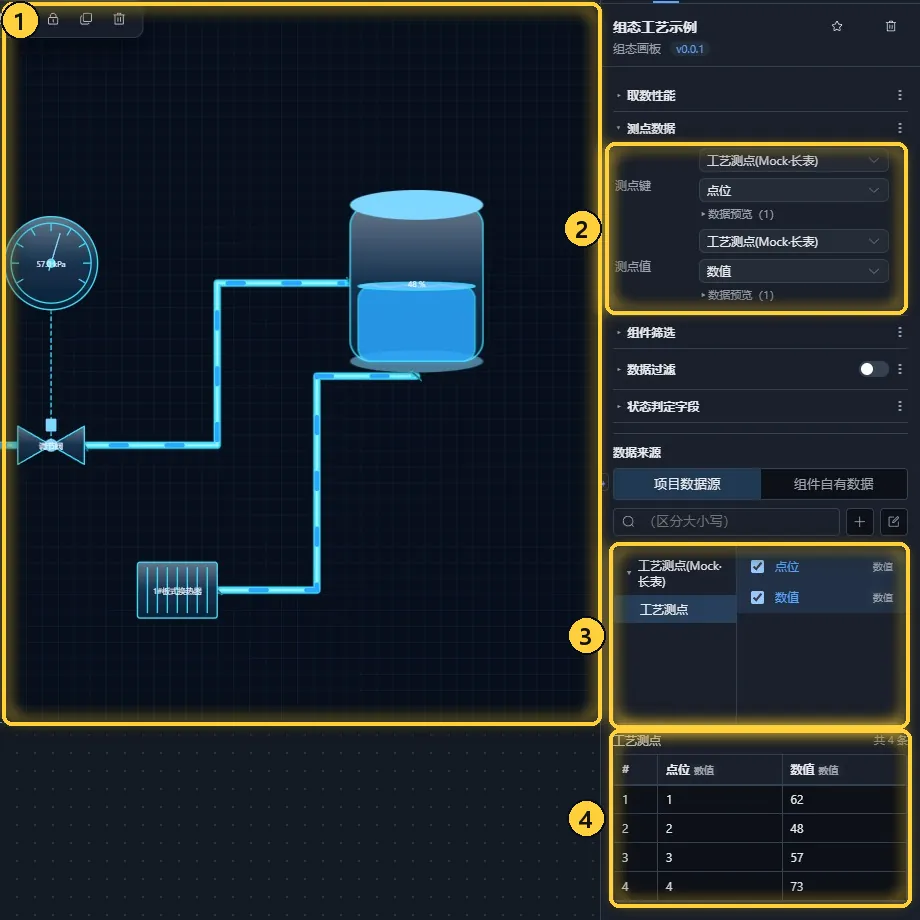Select the 1#板式换热器 heat exchanger
920x920 pixels.
click(x=177, y=590)
